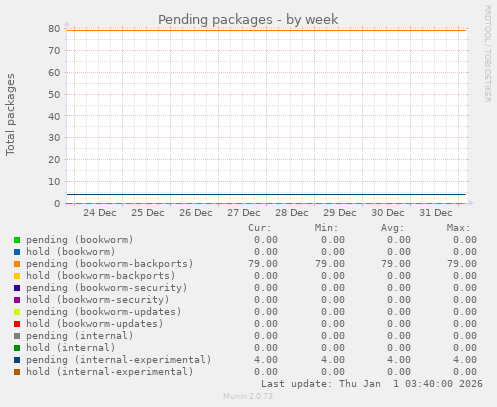Click the '27 Dec' x-axis label
The height and width of the screenshot is (407, 497).
(244, 213)
